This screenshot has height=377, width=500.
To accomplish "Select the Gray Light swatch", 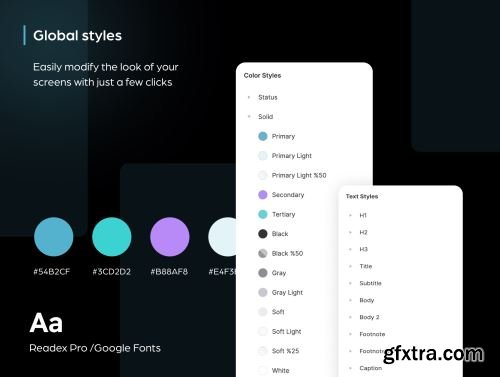I will point(263,292).
